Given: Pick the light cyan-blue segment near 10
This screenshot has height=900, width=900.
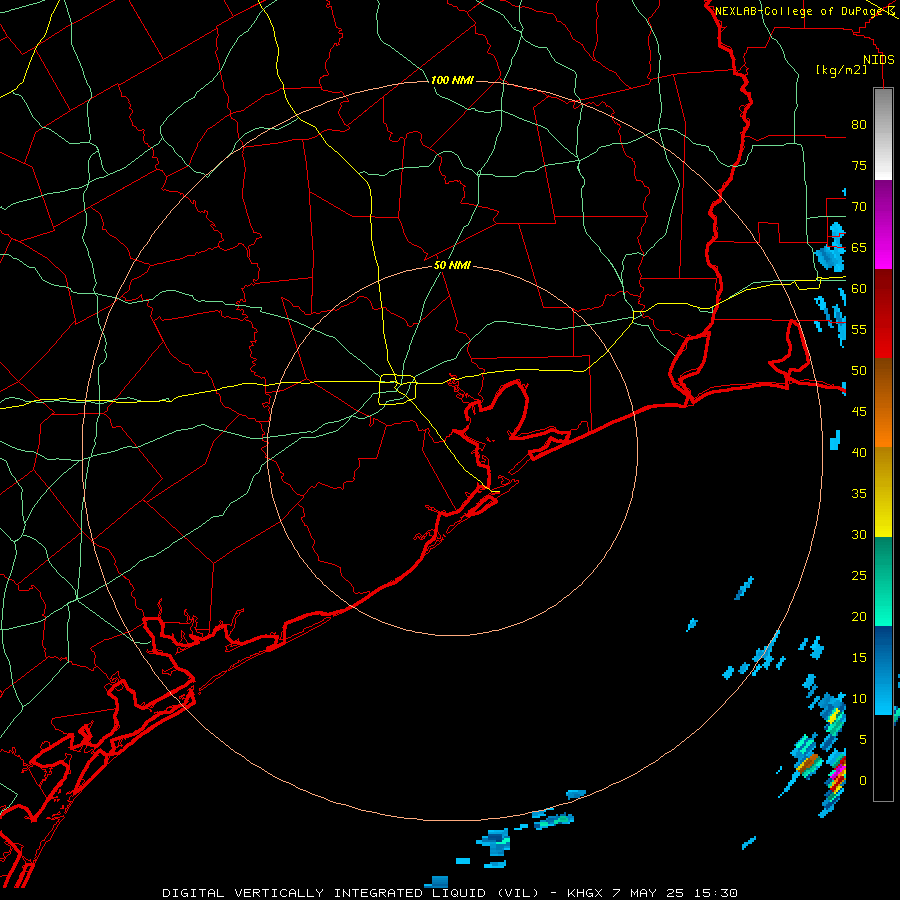Looking at the screenshot, I should pyautogui.click(x=883, y=691).
